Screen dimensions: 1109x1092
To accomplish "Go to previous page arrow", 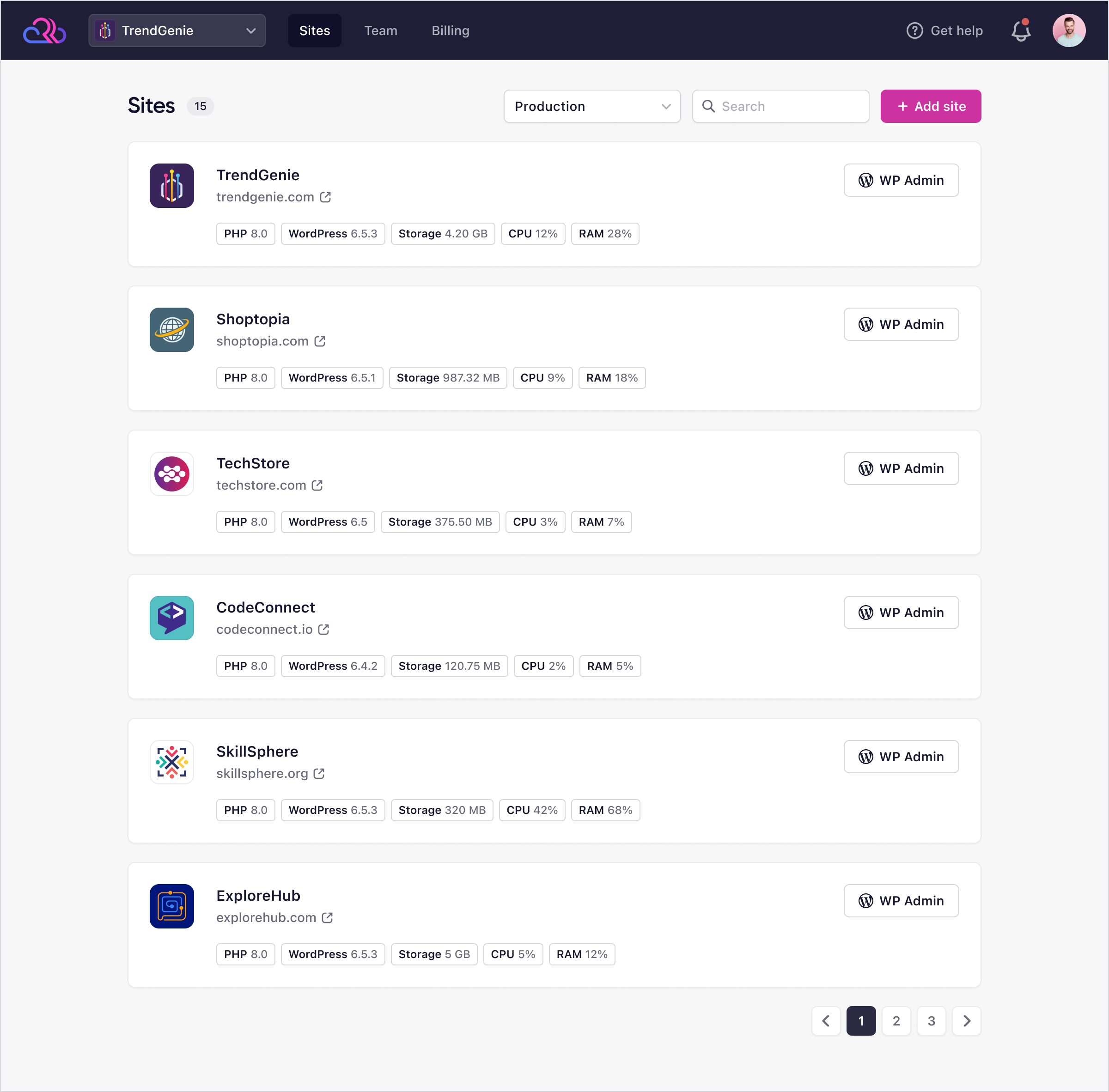I will [x=826, y=1020].
